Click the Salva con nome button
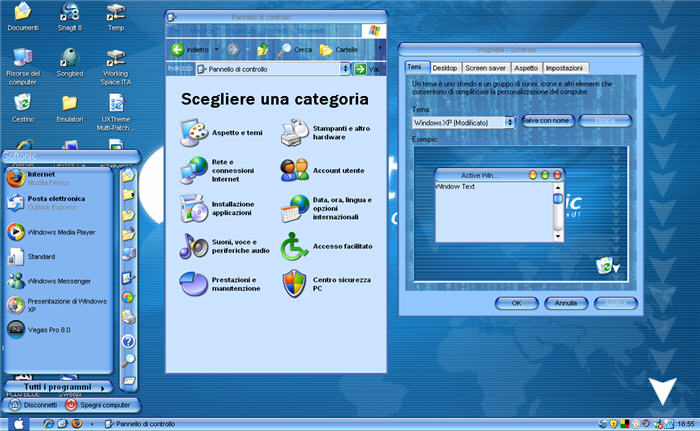The height and width of the screenshot is (431, 700). (547, 121)
